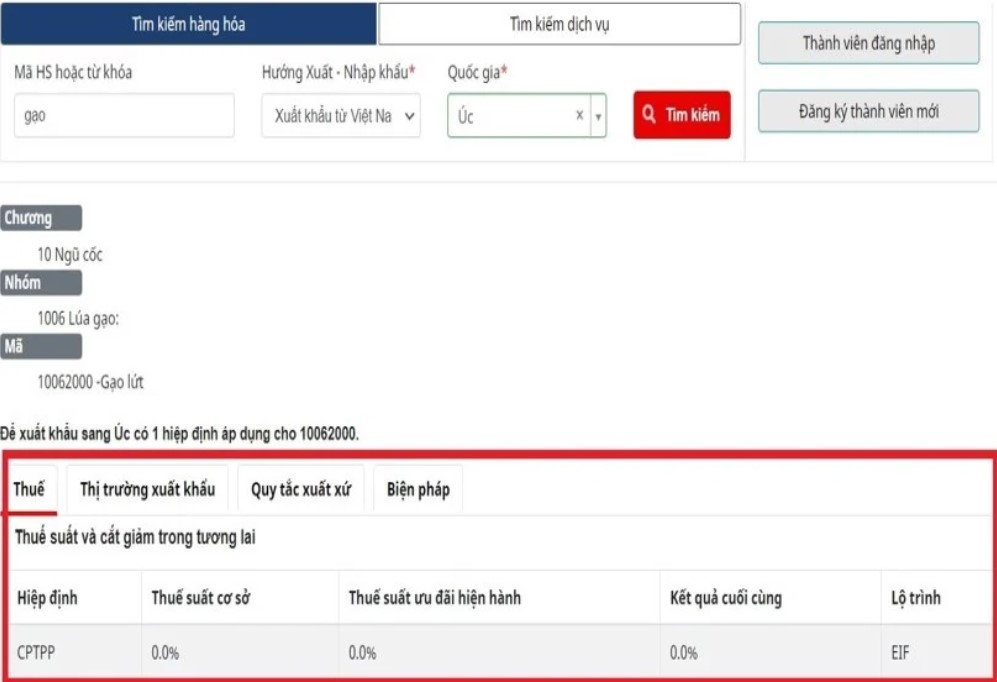
Task: Click the Nhóm label badge
Action: [41, 282]
